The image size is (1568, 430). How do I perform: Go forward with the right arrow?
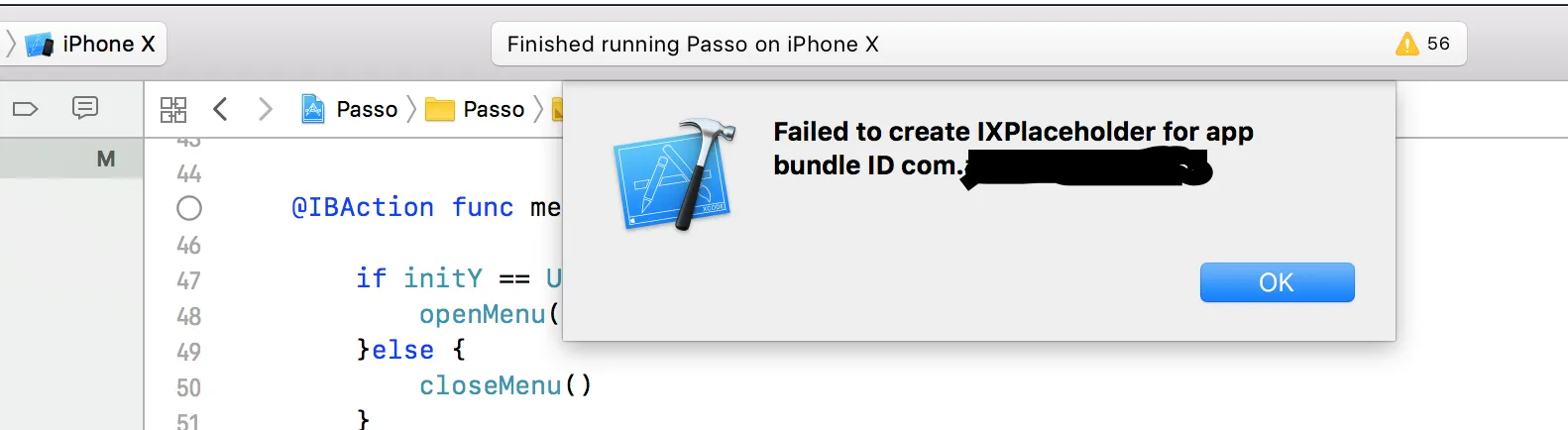(x=265, y=109)
